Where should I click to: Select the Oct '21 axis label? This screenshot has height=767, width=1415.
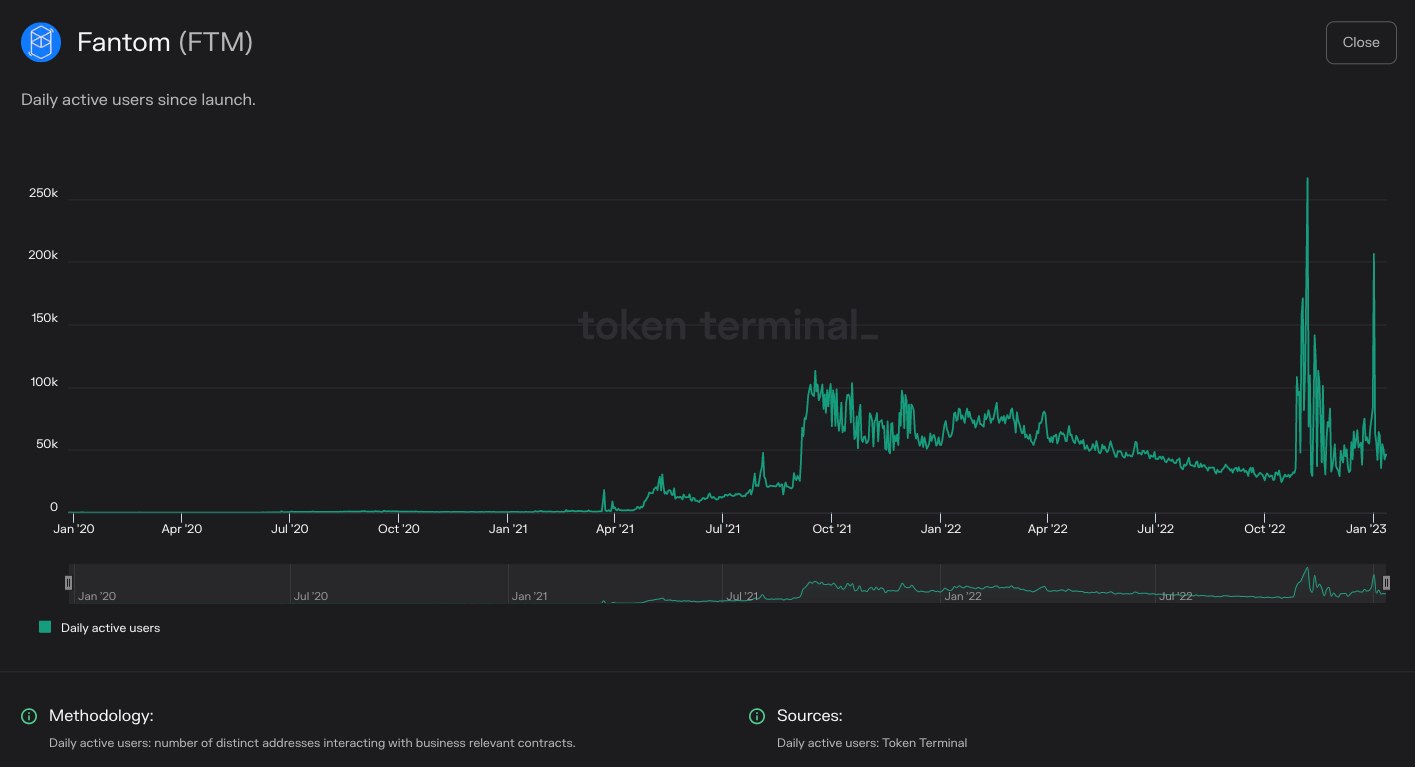click(830, 528)
